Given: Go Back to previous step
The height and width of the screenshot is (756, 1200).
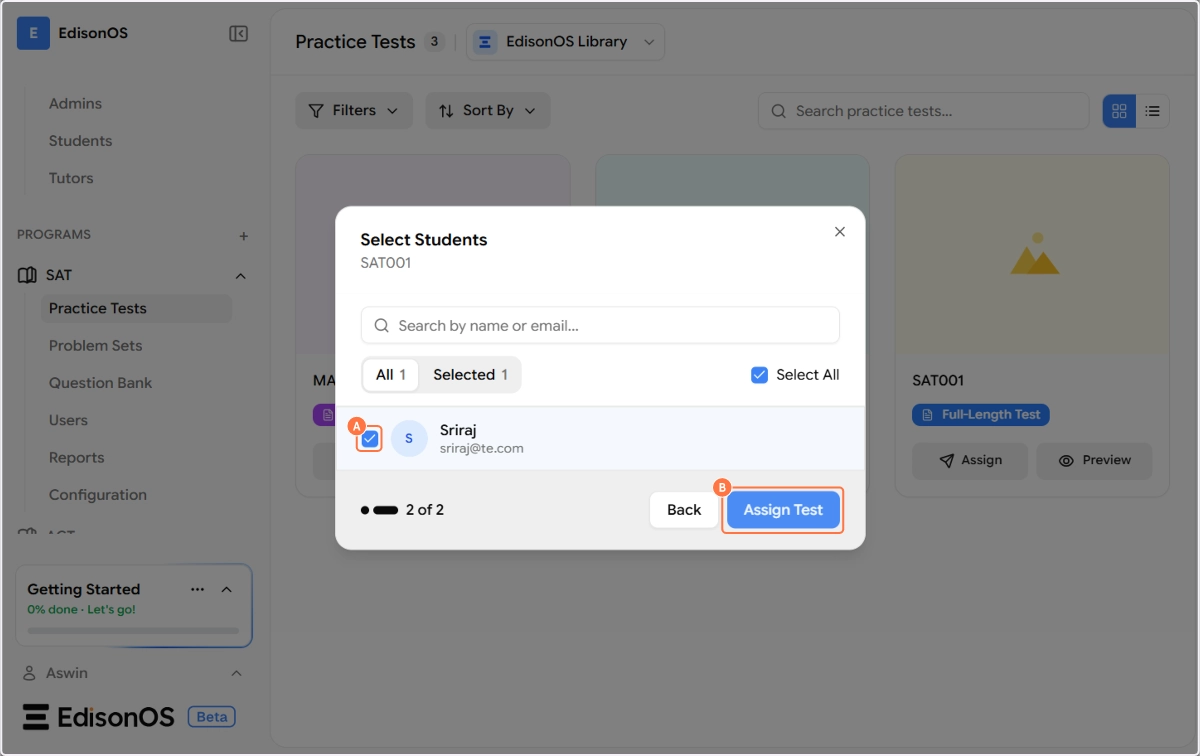Looking at the screenshot, I should click(684, 510).
